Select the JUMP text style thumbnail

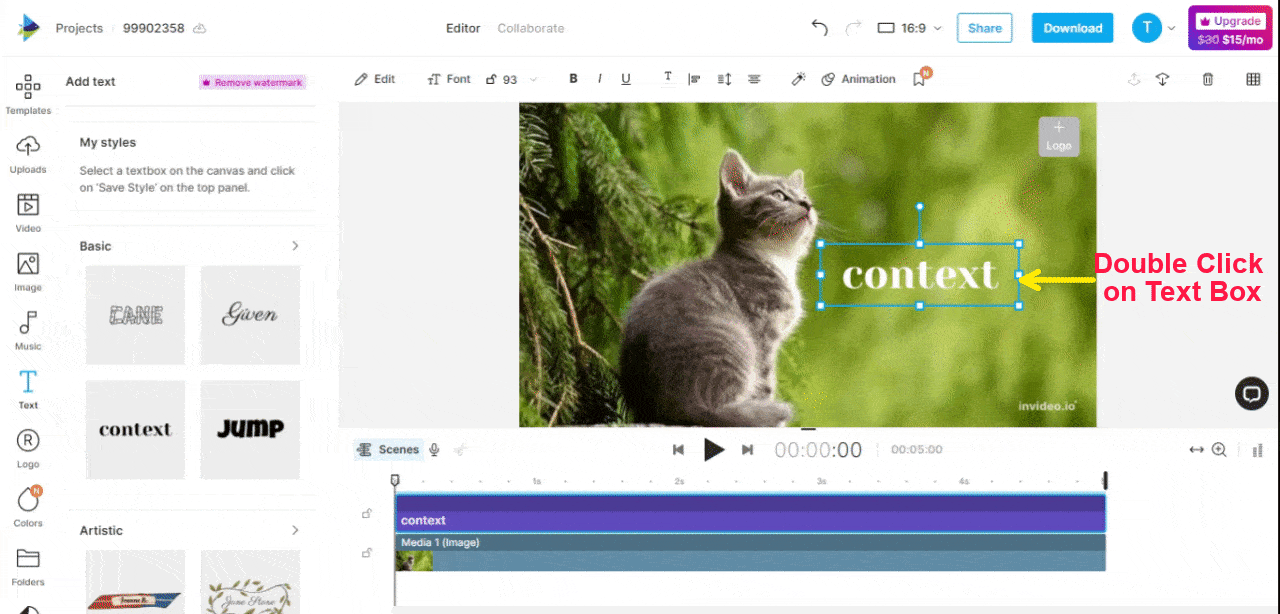pos(250,429)
